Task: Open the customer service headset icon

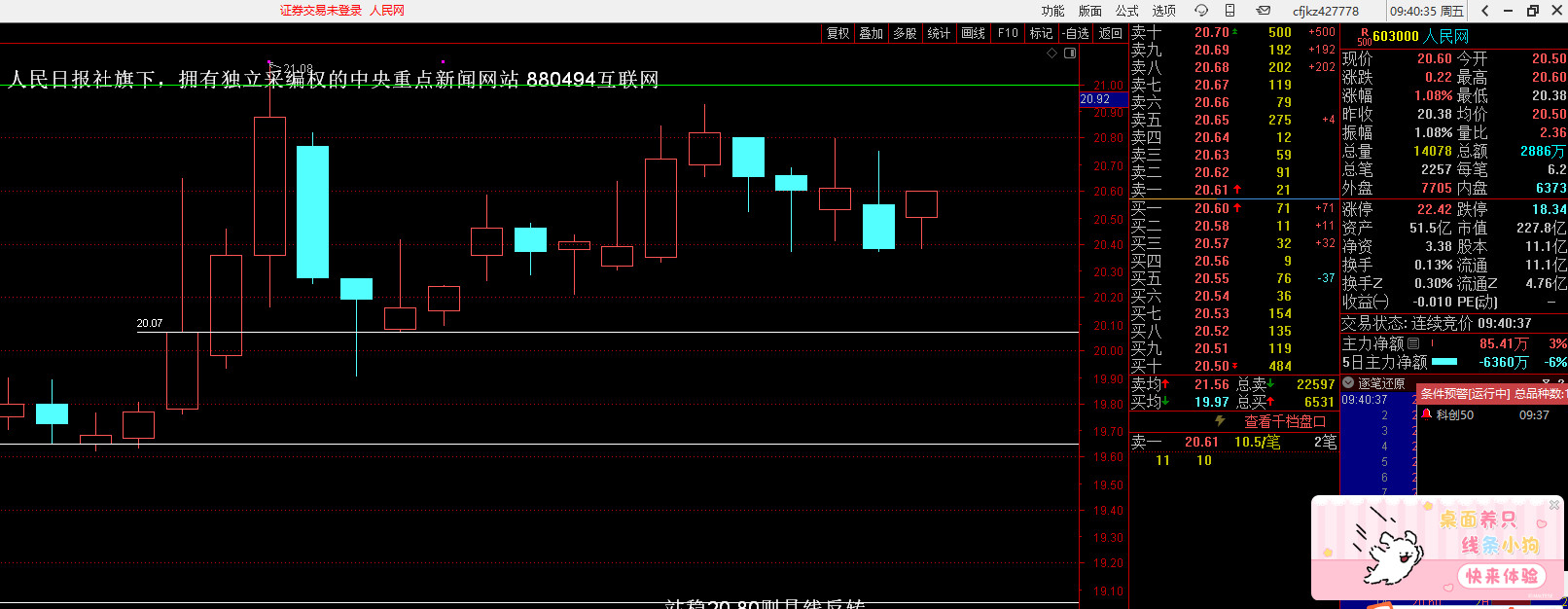Action: [x=1201, y=11]
